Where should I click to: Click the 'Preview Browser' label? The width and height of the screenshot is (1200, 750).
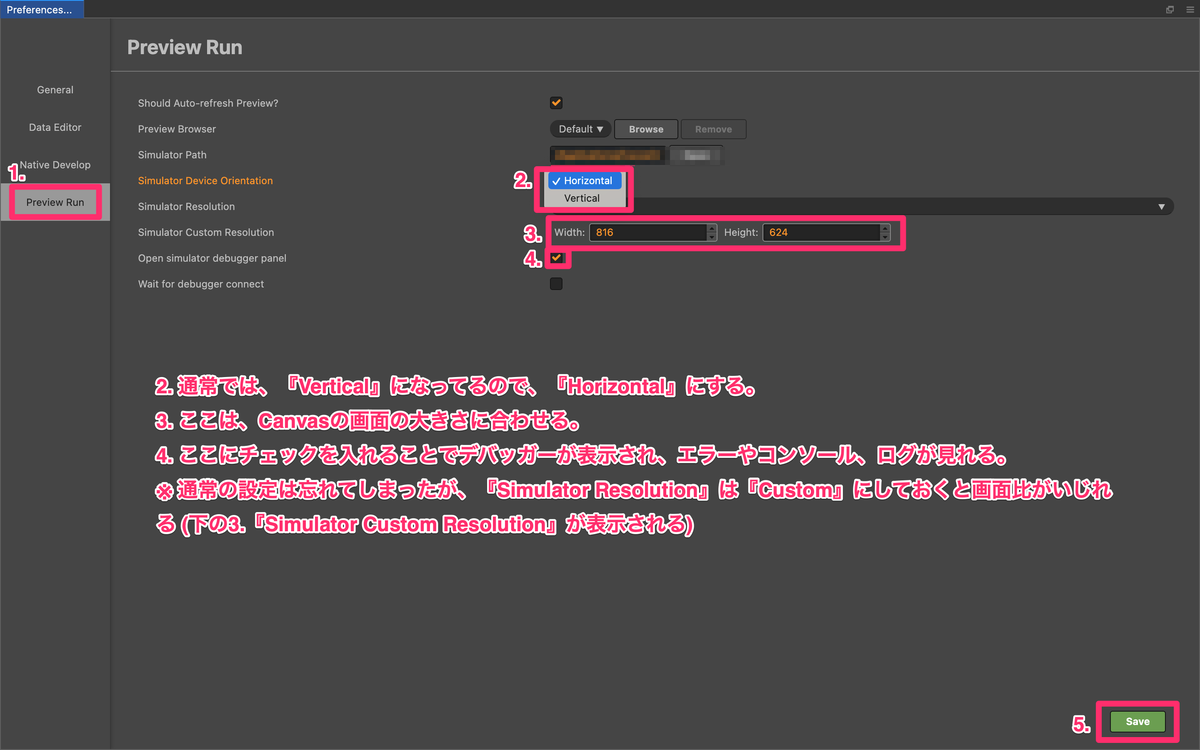coord(177,129)
